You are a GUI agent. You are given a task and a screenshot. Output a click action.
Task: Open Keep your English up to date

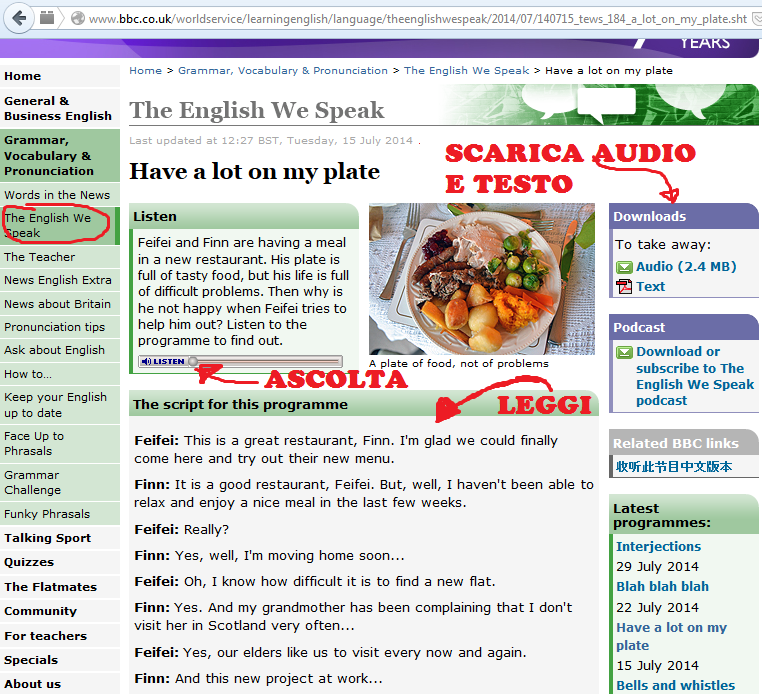(x=60, y=405)
